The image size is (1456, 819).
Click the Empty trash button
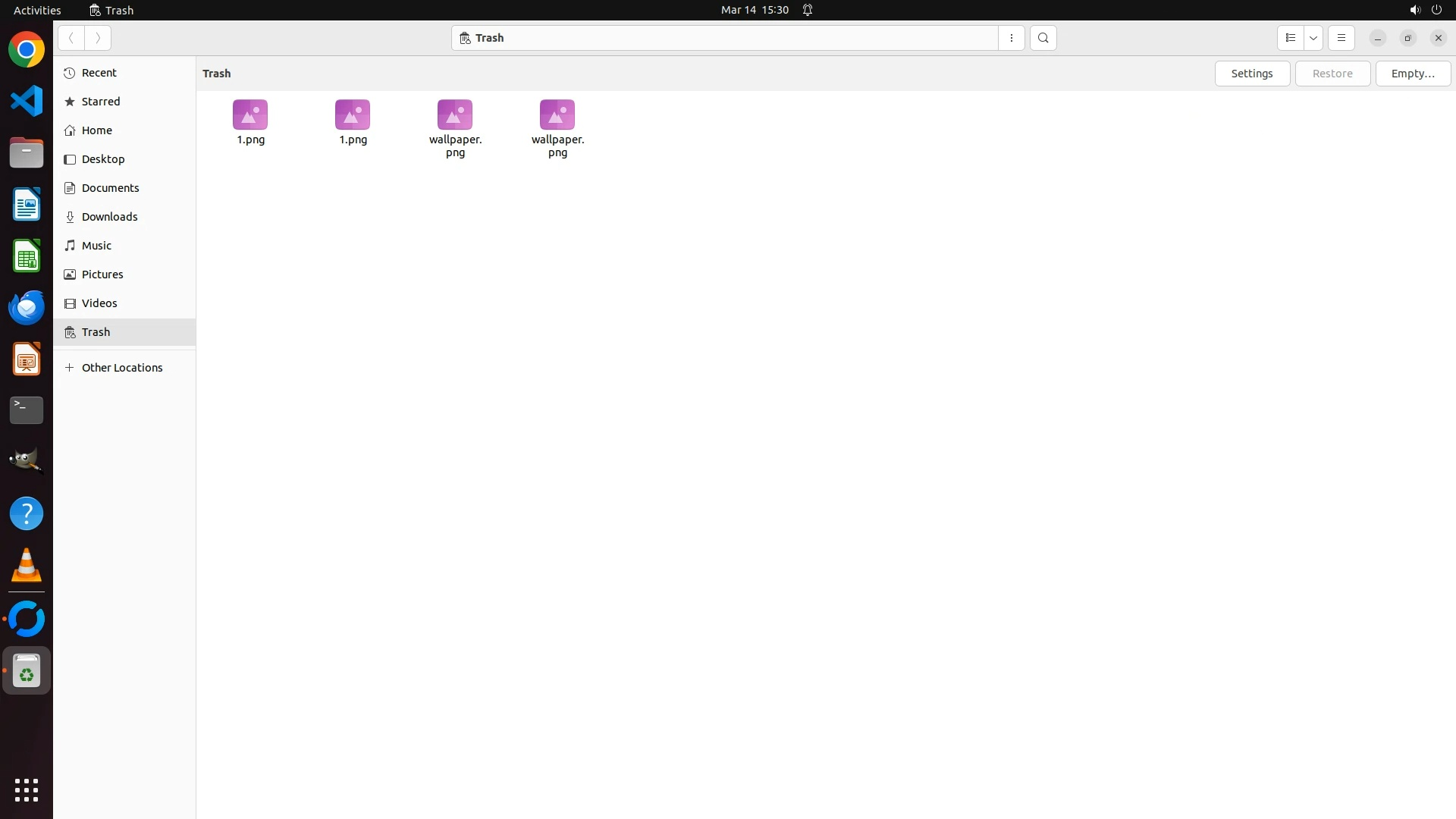click(x=1412, y=74)
